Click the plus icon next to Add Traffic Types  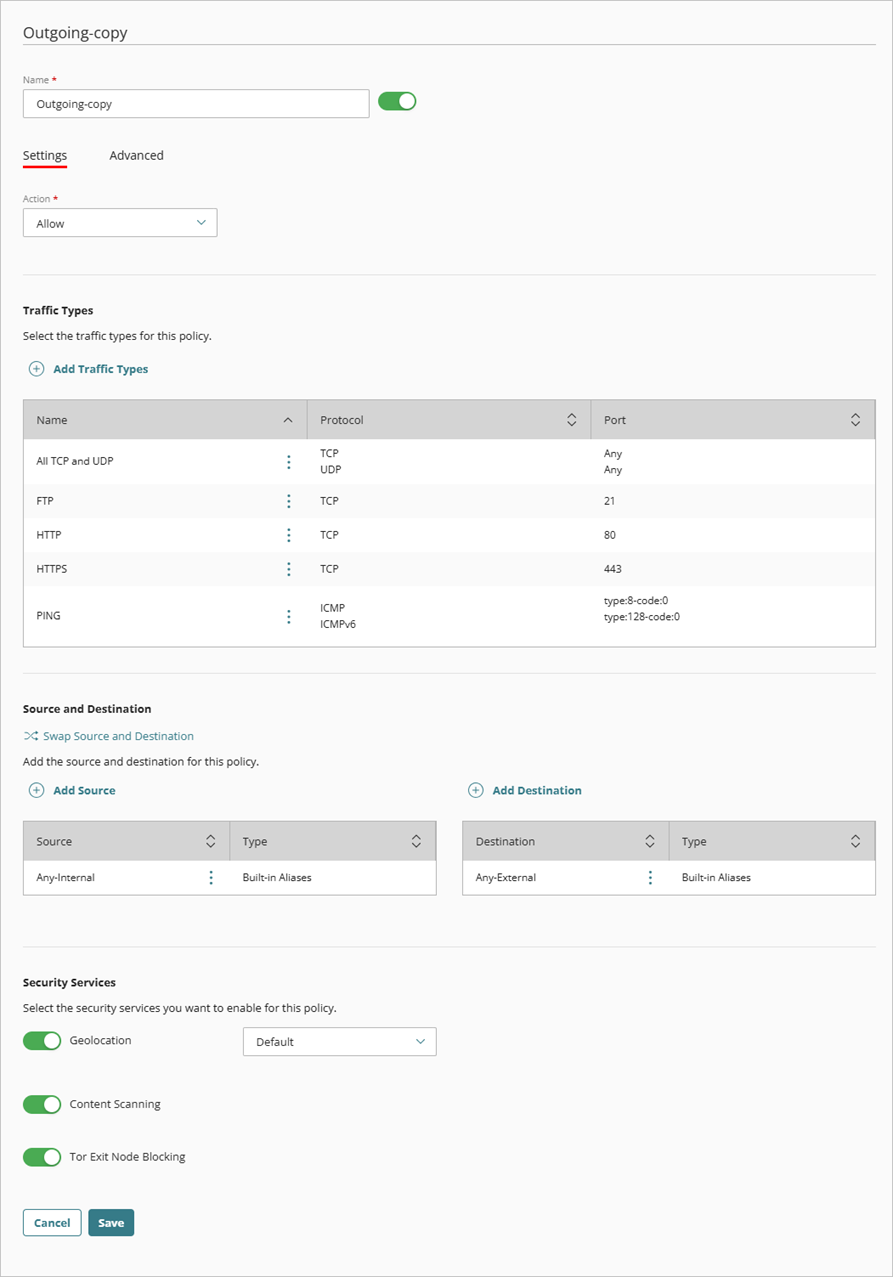pos(34,369)
